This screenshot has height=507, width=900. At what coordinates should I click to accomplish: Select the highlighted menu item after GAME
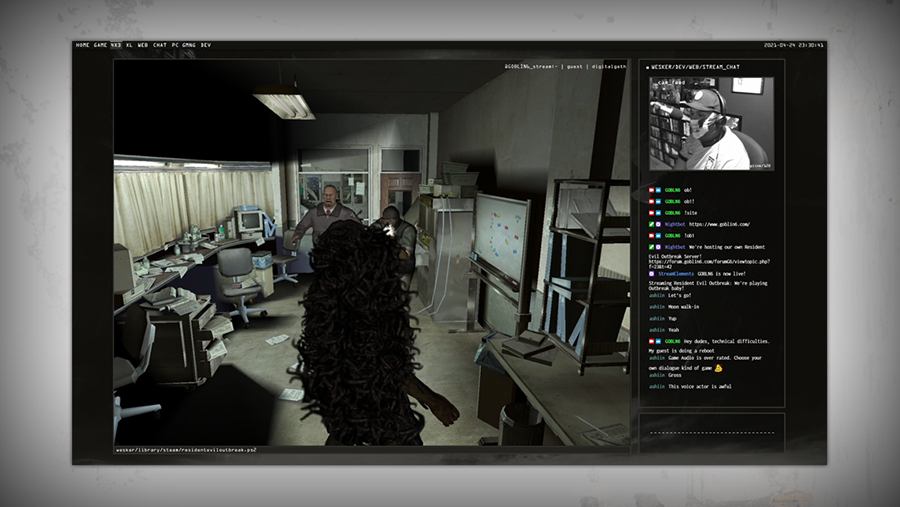[x=116, y=45]
